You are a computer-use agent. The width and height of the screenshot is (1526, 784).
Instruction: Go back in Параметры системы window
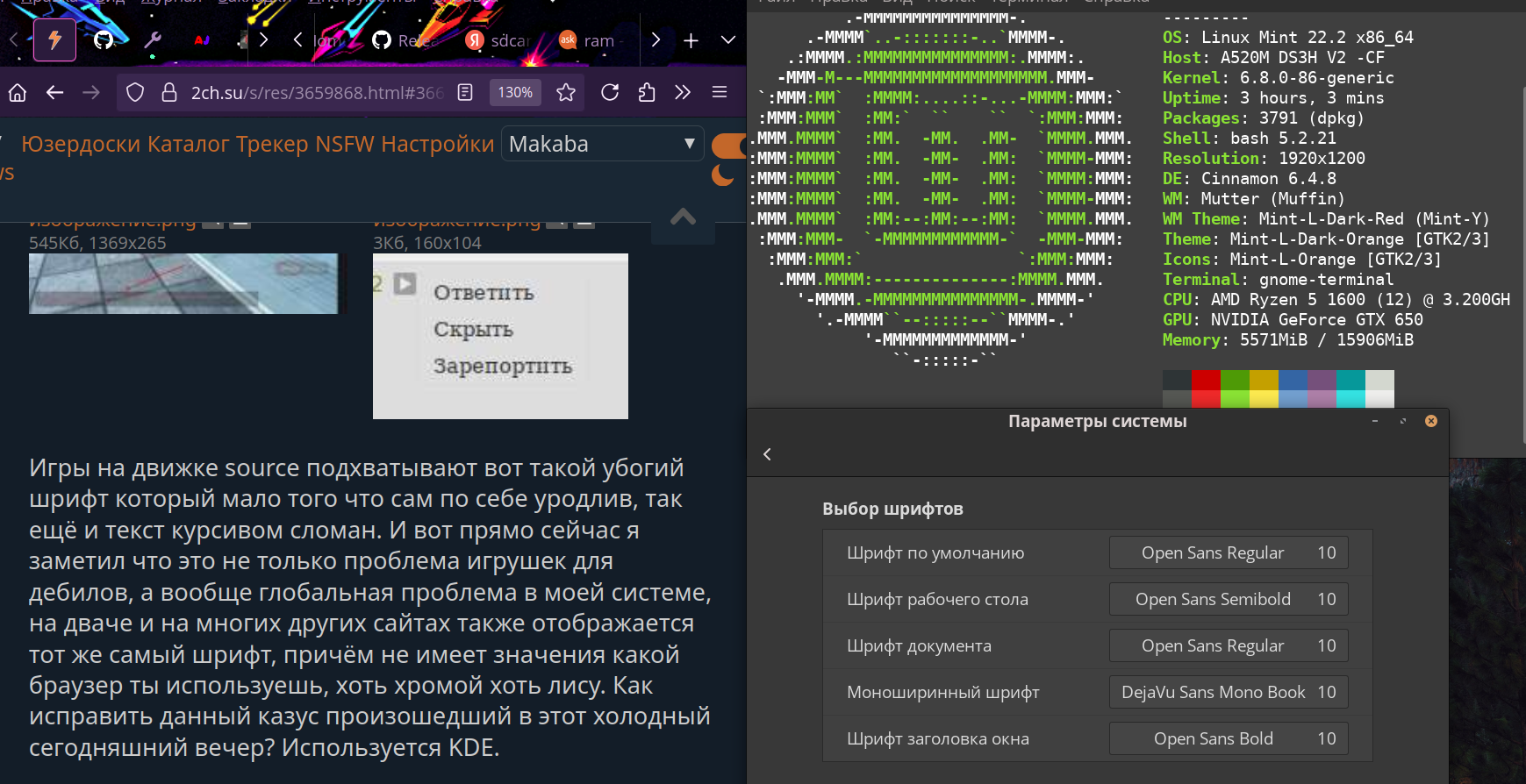767,454
